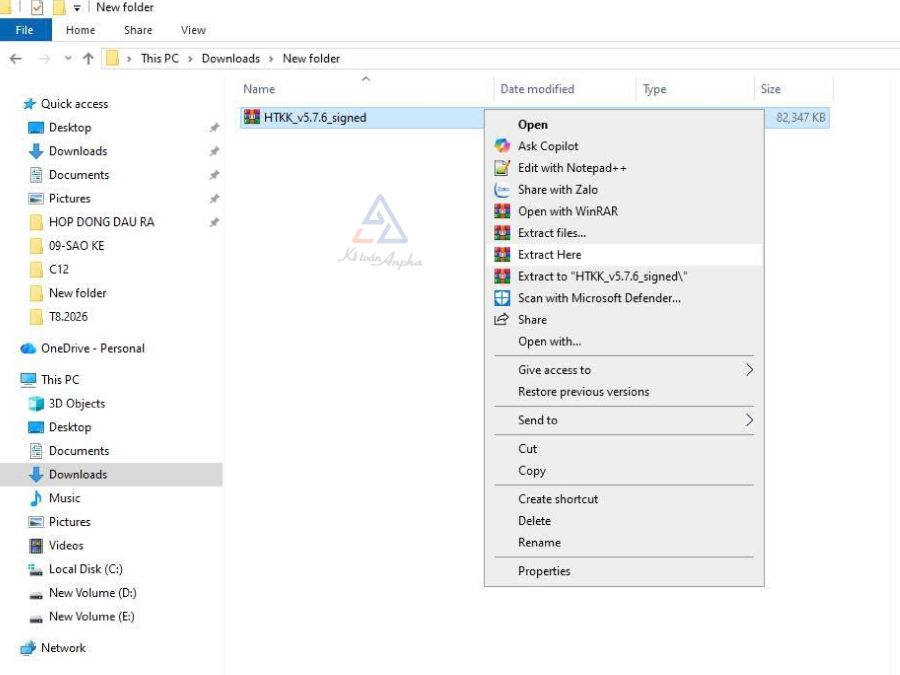The width and height of the screenshot is (900, 675).
Task: Click the Ask Copilot icon
Action: [x=502, y=146]
